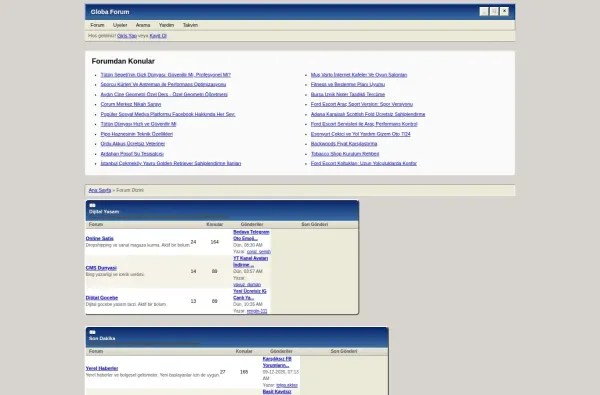Screen dimensions: 600x395
Task: Open the Üyeler menu item
Action: [120, 25]
